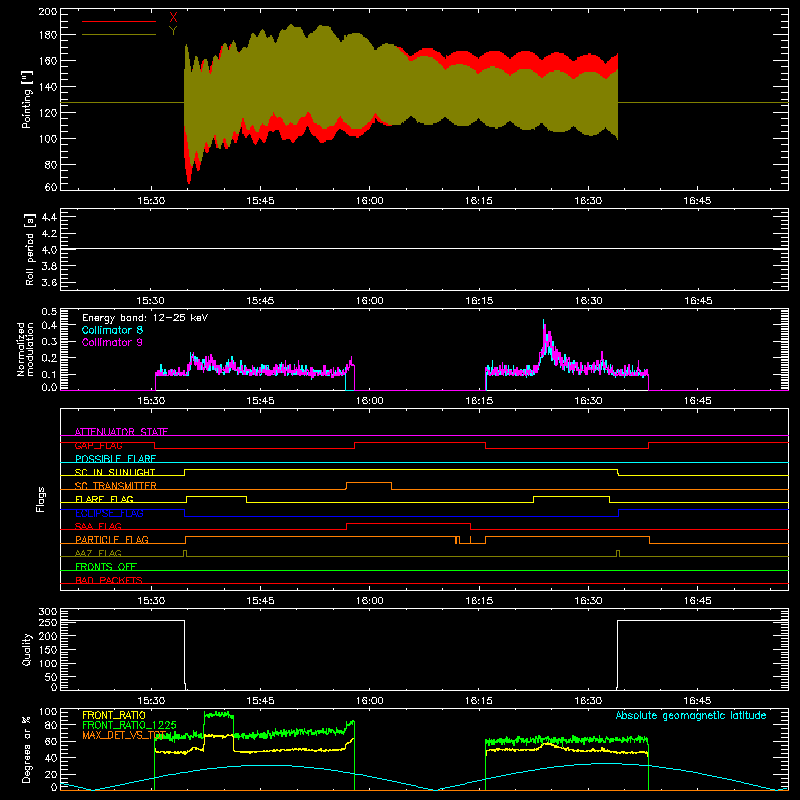
Task: Click the green FRONT_RATIO_1225 legend entry
Action: coord(129,725)
